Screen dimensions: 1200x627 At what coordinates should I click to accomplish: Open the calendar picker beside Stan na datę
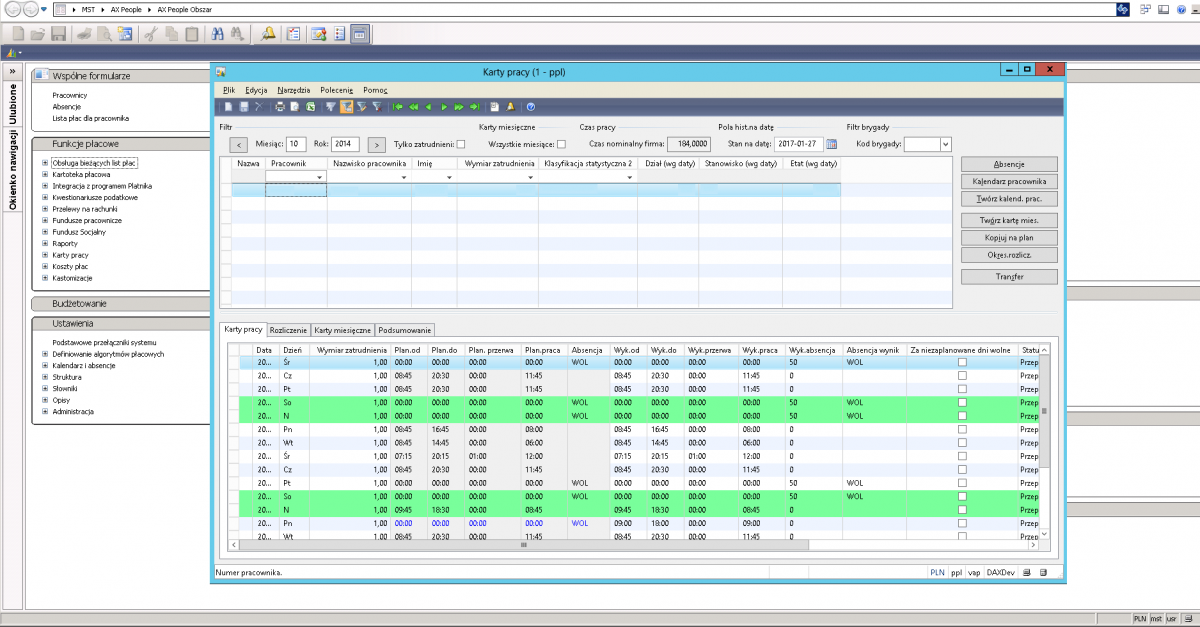[830, 144]
